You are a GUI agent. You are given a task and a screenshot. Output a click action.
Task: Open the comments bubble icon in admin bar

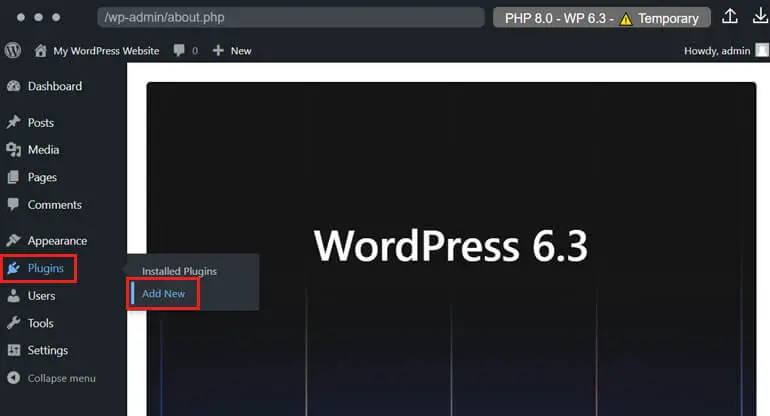click(x=179, y=50)
